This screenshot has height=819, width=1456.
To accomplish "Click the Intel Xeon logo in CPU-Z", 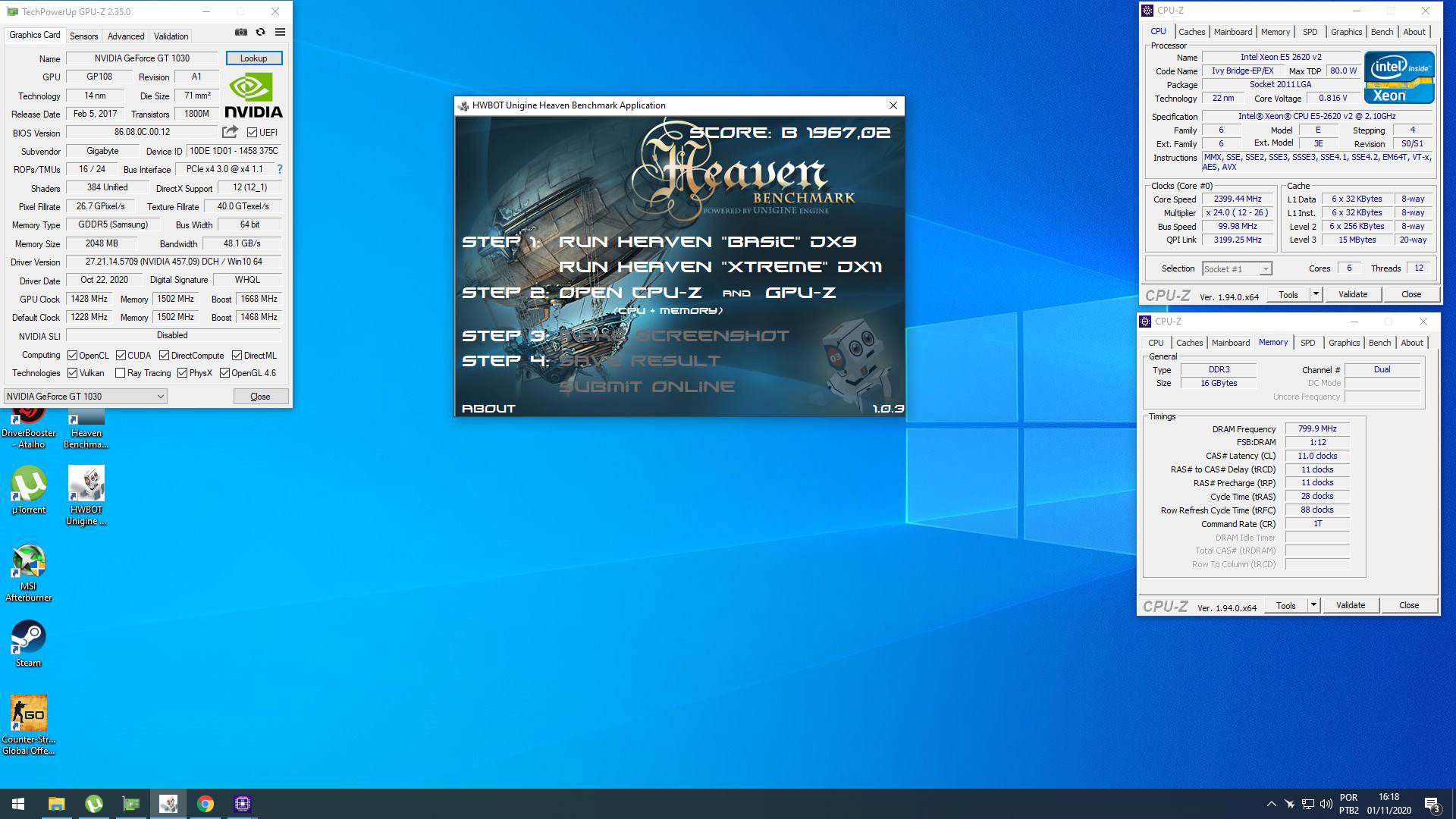I will click(1399, 77).
